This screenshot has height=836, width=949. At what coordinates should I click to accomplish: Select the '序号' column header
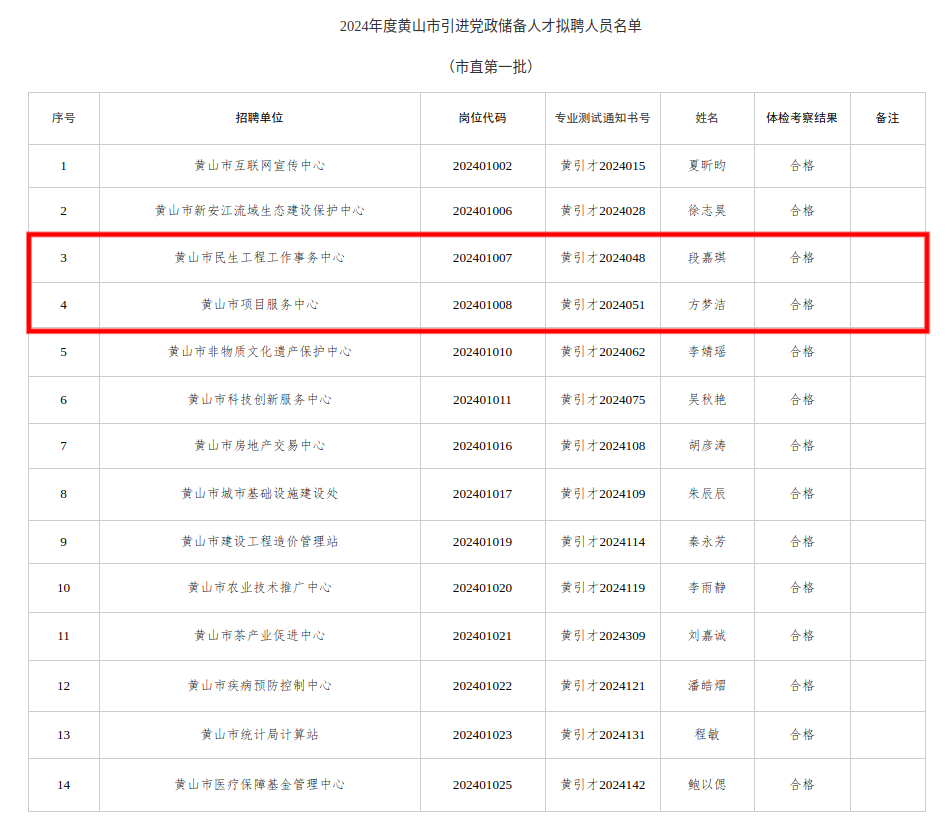point(64,118)
